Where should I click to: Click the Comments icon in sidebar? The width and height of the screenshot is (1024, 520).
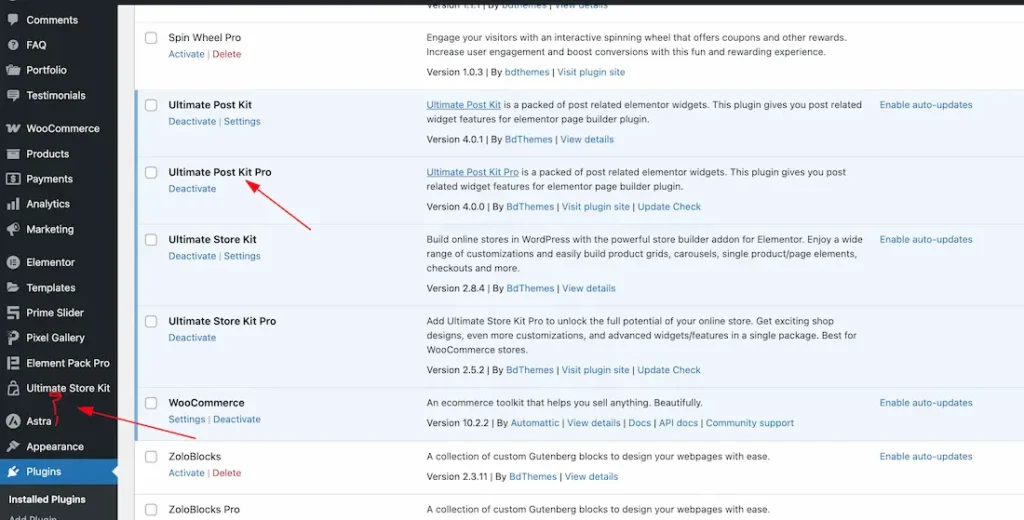tap(13, 20)
